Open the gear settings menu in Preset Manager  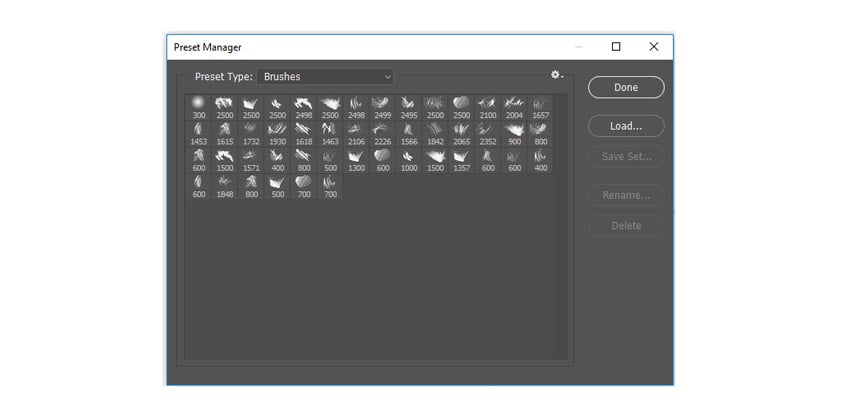(557, 75)
